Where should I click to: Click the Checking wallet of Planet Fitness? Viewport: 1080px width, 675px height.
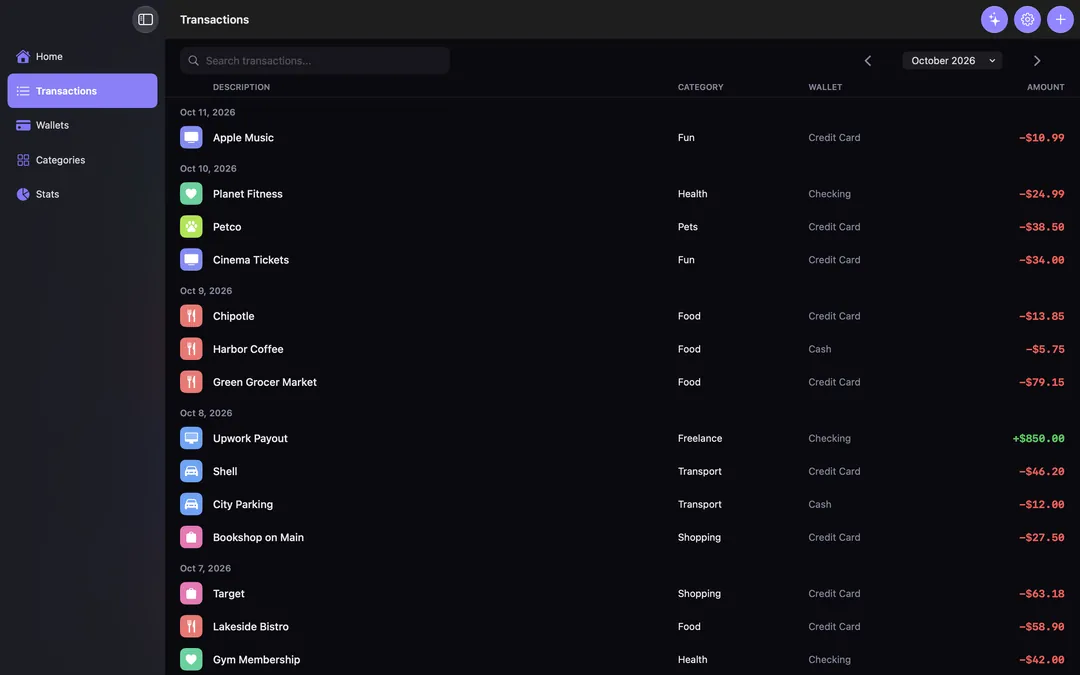coord(829,194)
